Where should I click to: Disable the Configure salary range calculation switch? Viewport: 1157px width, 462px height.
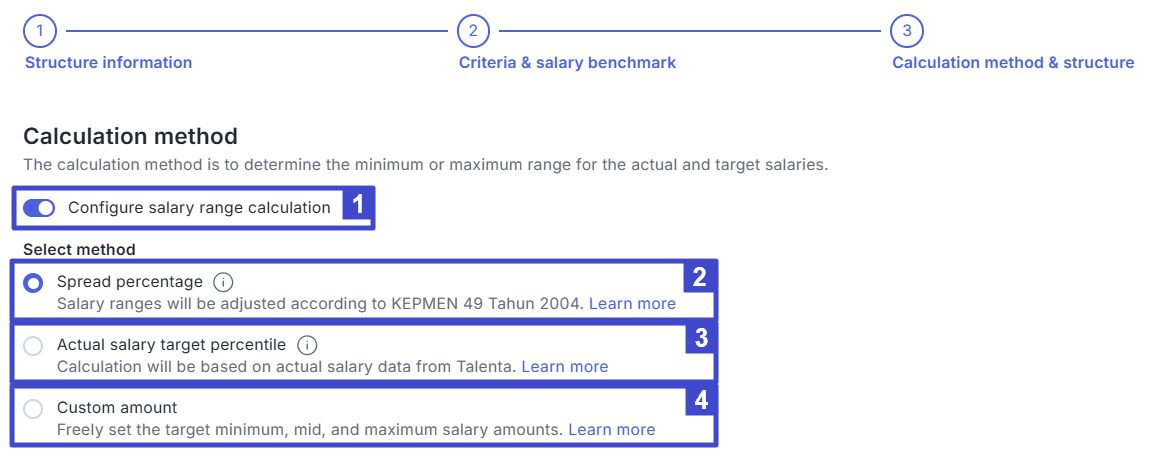(39, 208)
